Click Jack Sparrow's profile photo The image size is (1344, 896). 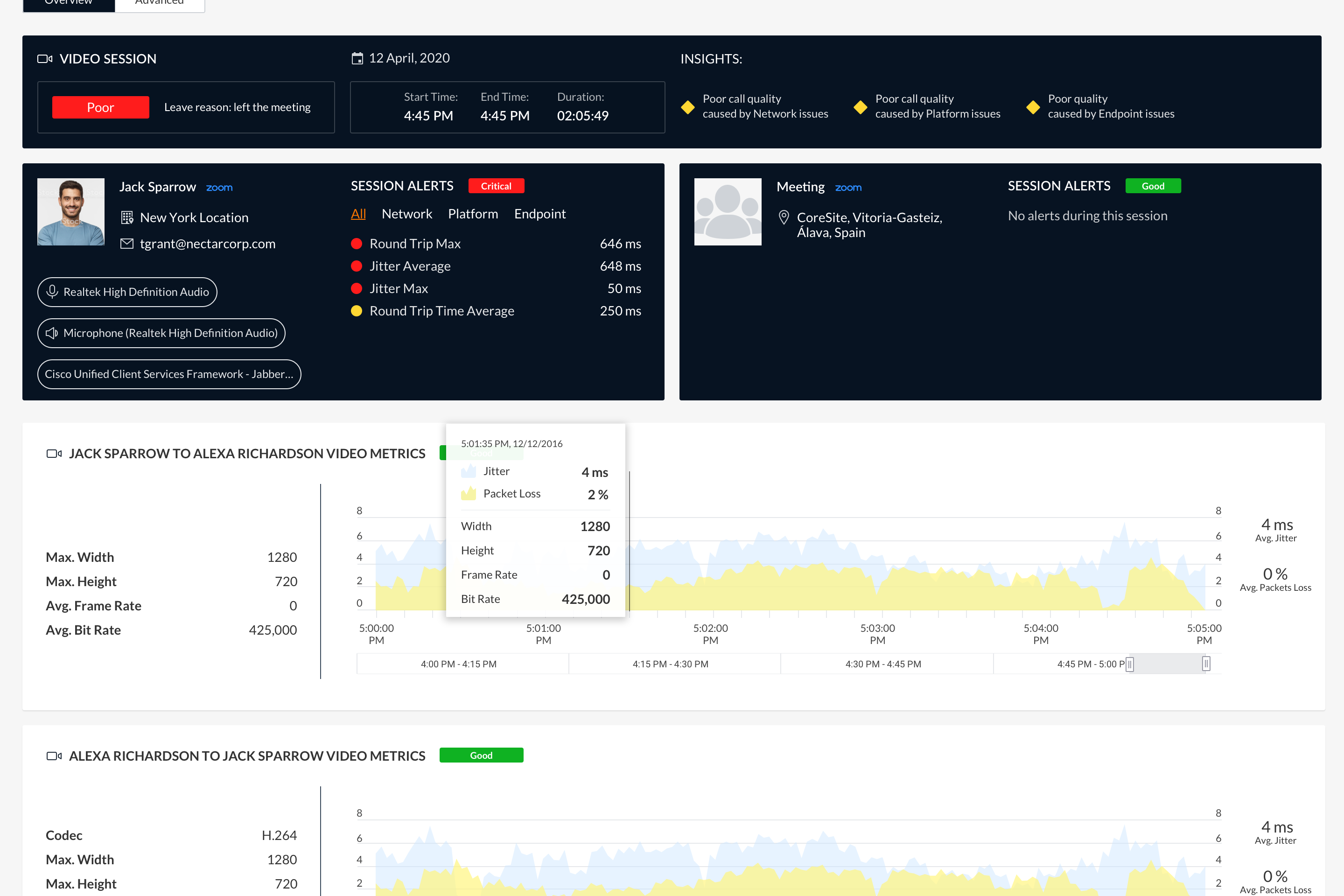71,212
